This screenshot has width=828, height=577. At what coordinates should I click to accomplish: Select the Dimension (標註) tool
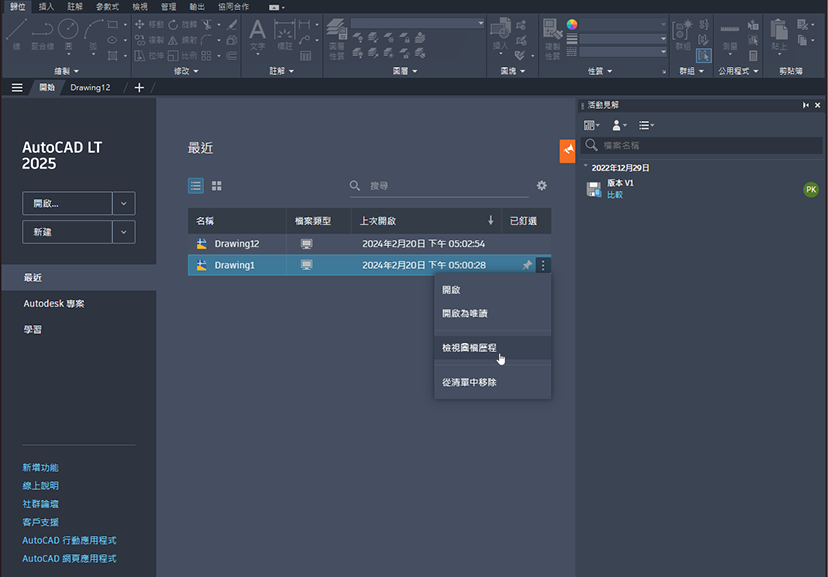coord(285,35)
